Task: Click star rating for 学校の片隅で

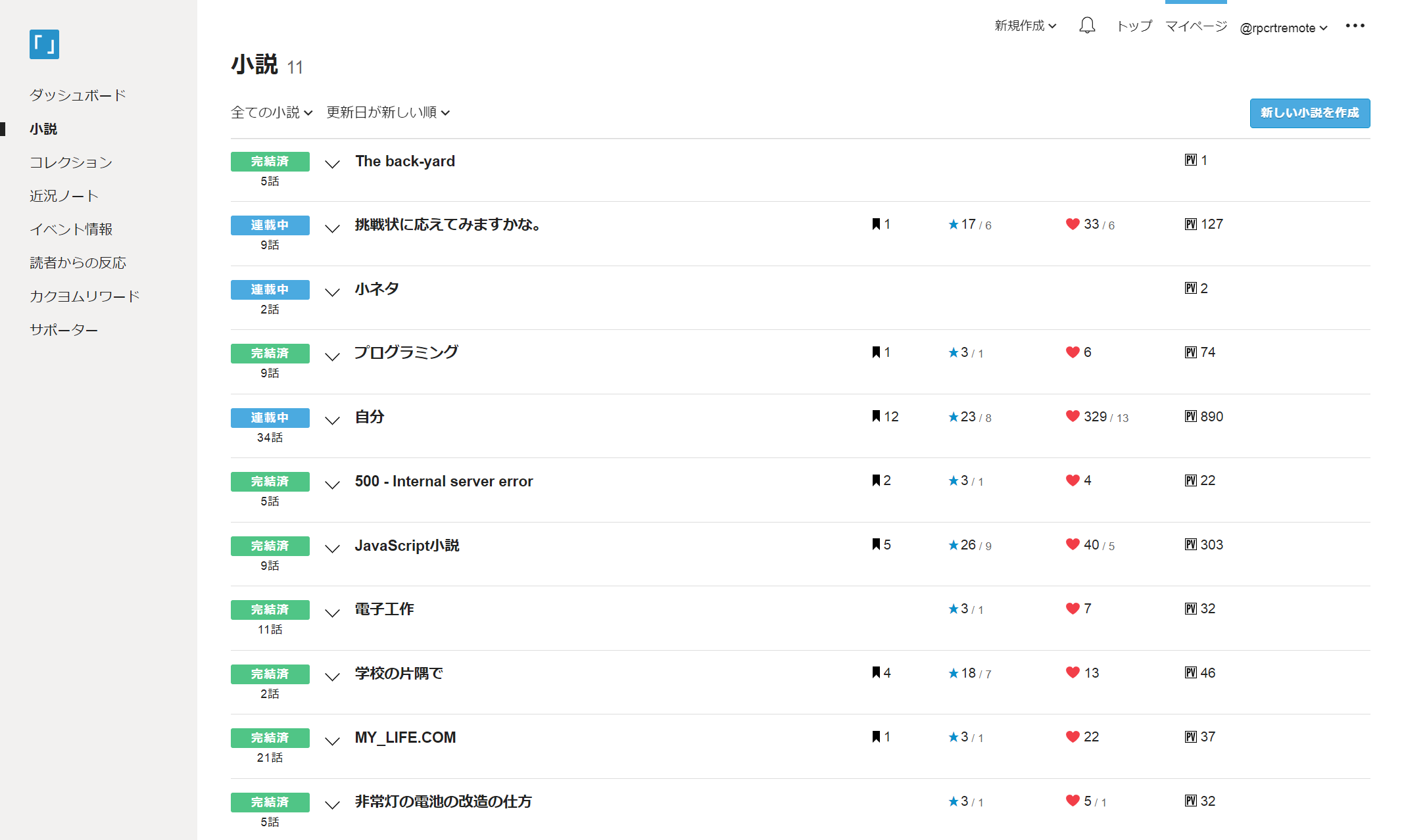Action: click(969, 673)
